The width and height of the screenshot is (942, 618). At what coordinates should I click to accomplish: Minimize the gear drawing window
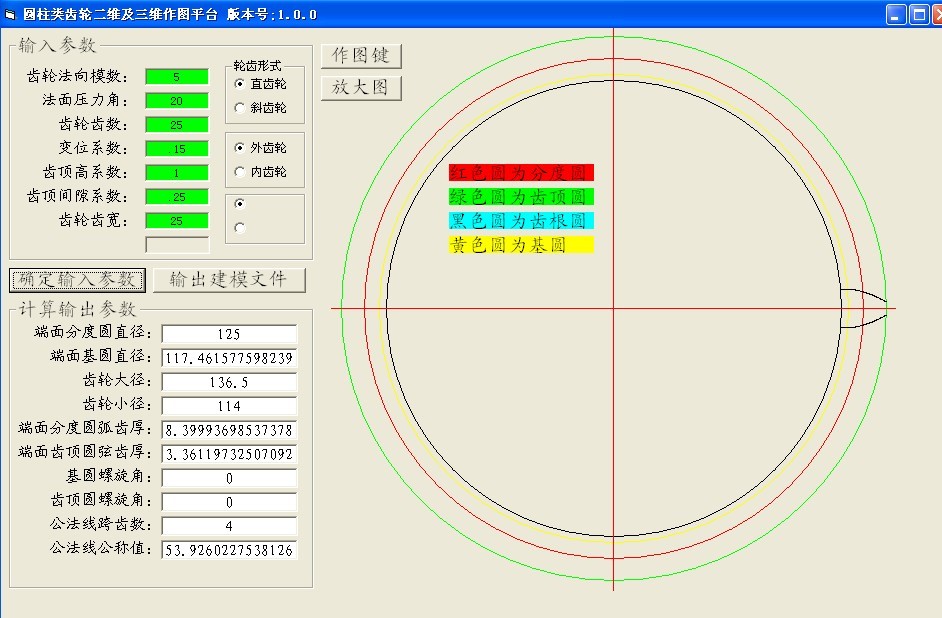tap(895, 14)
